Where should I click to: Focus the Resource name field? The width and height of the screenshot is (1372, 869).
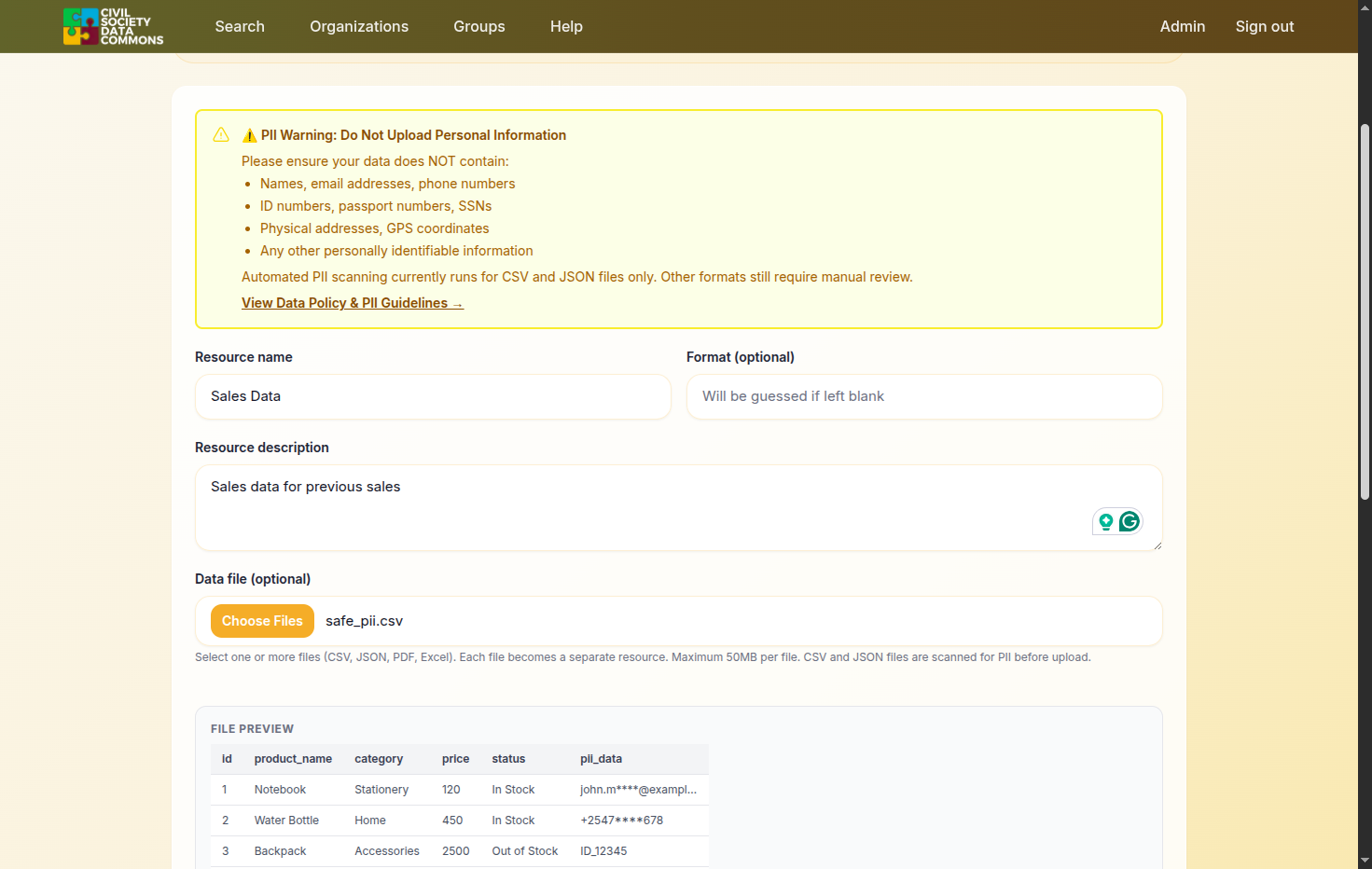[x=433, y=396]
